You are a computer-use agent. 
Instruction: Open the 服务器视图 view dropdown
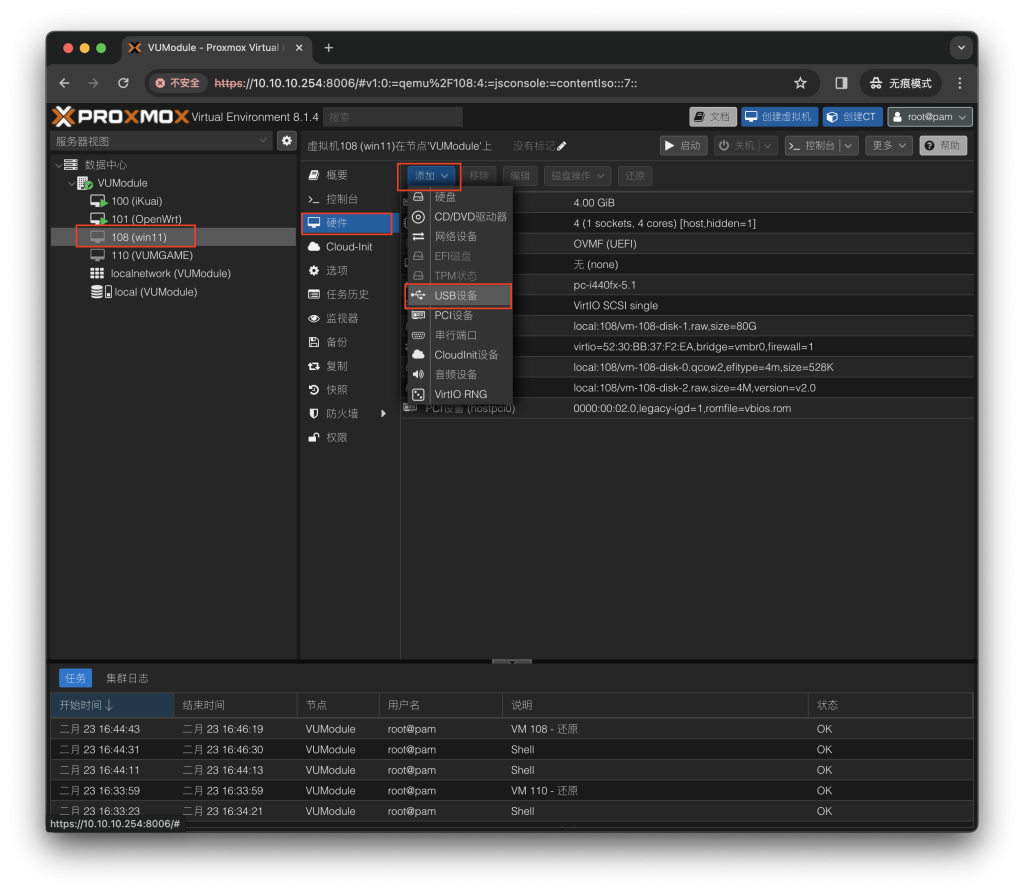[x=162, y=141]
